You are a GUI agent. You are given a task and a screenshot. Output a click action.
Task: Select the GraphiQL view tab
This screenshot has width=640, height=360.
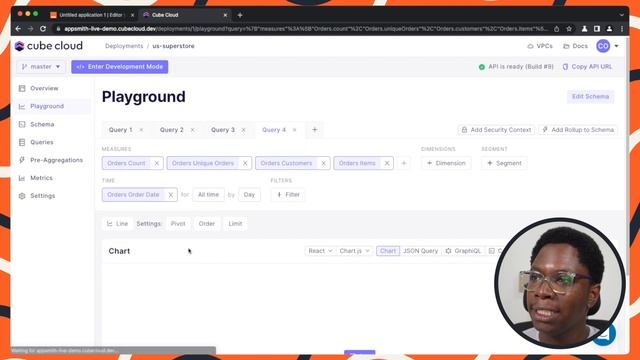pyautogui.click(x=463, y=251)
